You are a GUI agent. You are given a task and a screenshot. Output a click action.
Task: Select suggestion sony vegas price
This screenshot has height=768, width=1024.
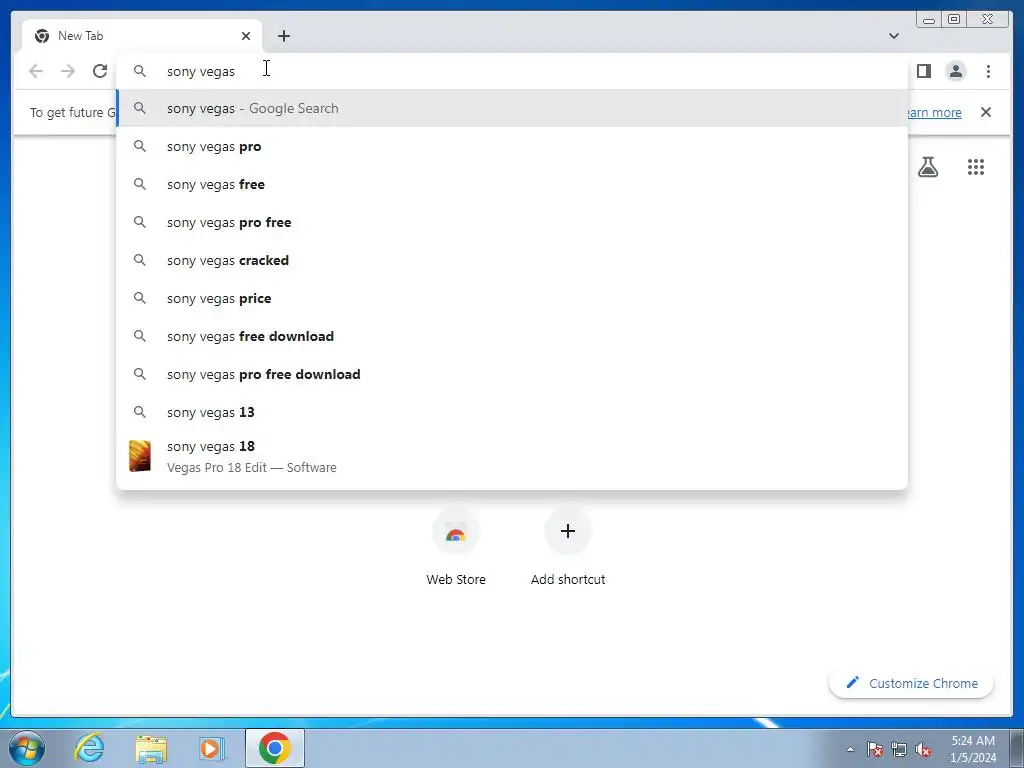coord(512,298)
